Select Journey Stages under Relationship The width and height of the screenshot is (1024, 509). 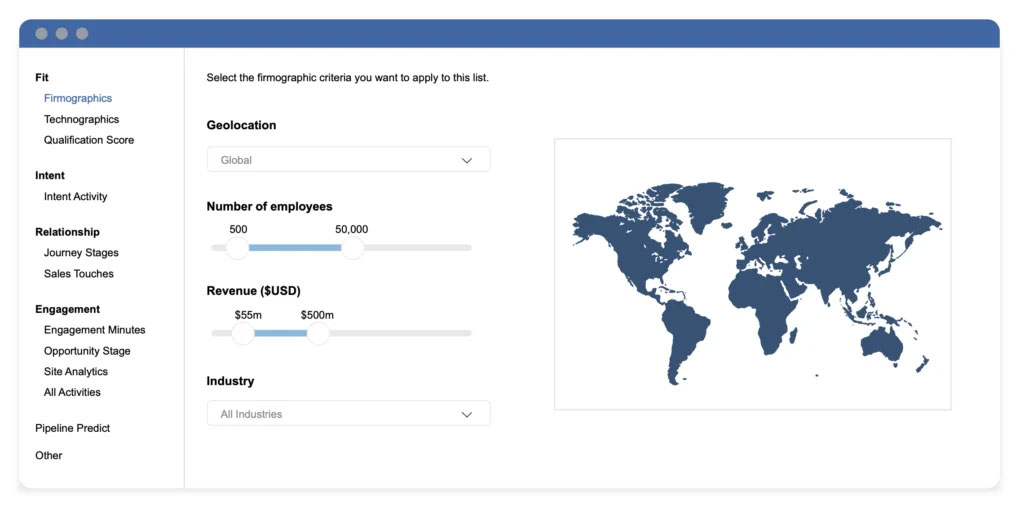tap(81, 253)
